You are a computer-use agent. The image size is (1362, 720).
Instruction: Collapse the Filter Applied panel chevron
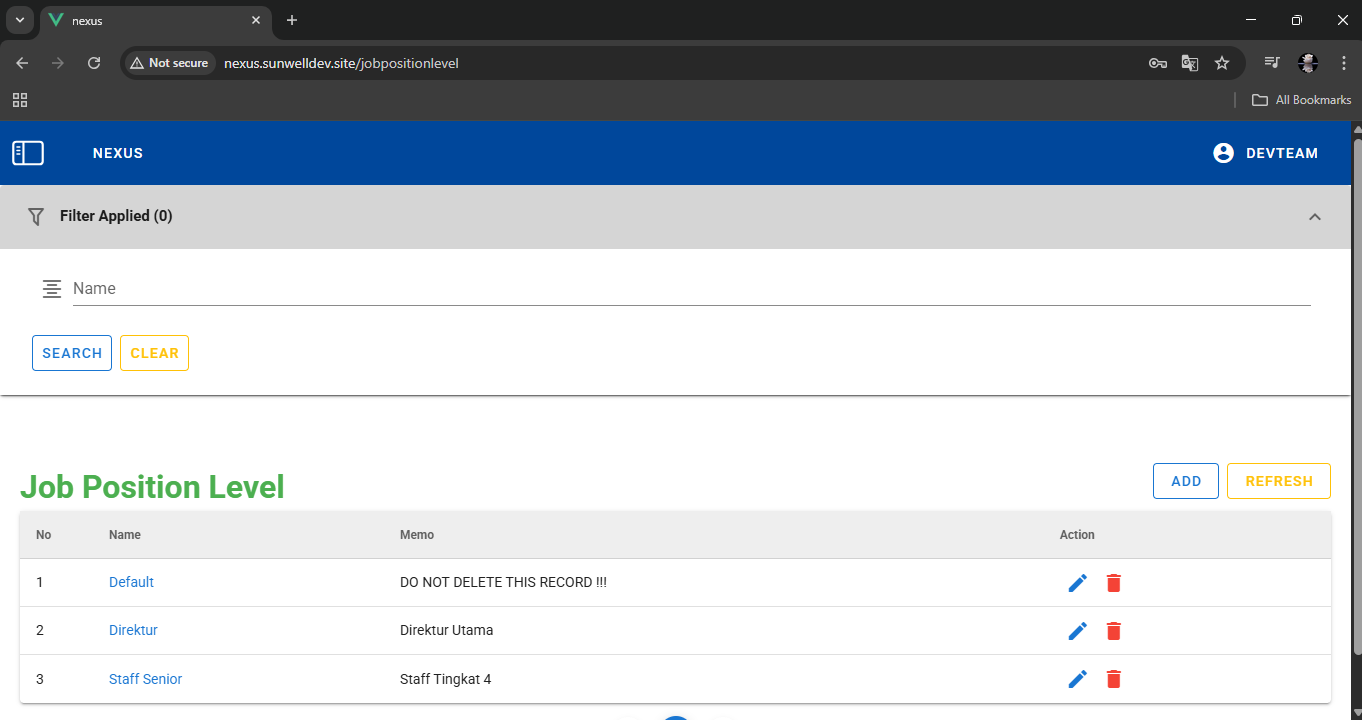point(1314,217)
